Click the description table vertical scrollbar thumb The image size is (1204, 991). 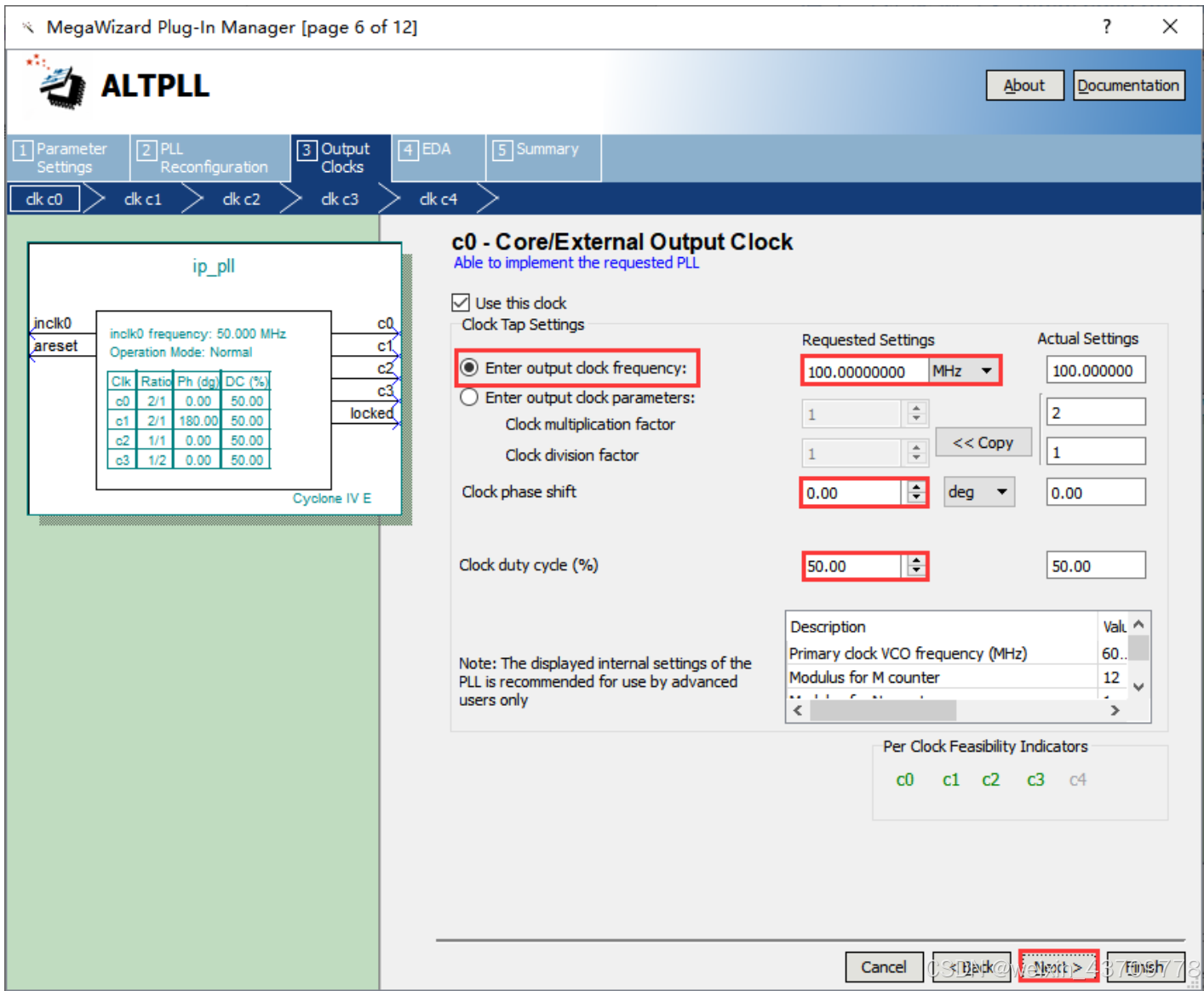tap(1138, 648)
